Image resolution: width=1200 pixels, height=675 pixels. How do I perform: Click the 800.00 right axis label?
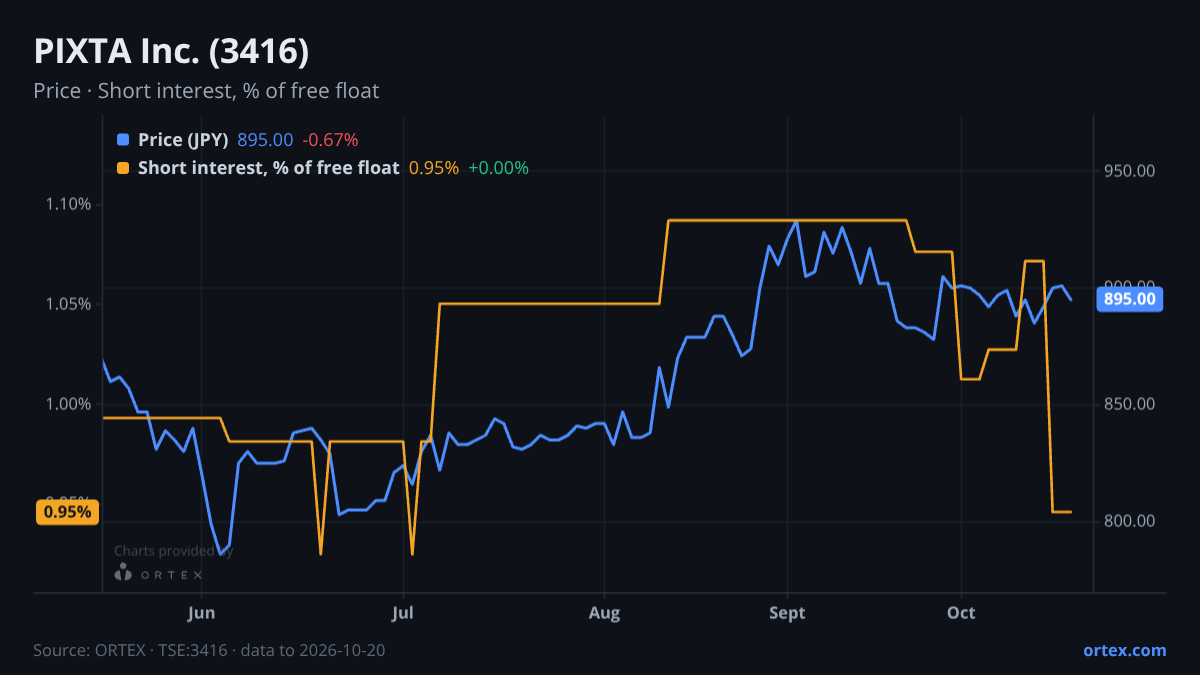coord(1130,521)
